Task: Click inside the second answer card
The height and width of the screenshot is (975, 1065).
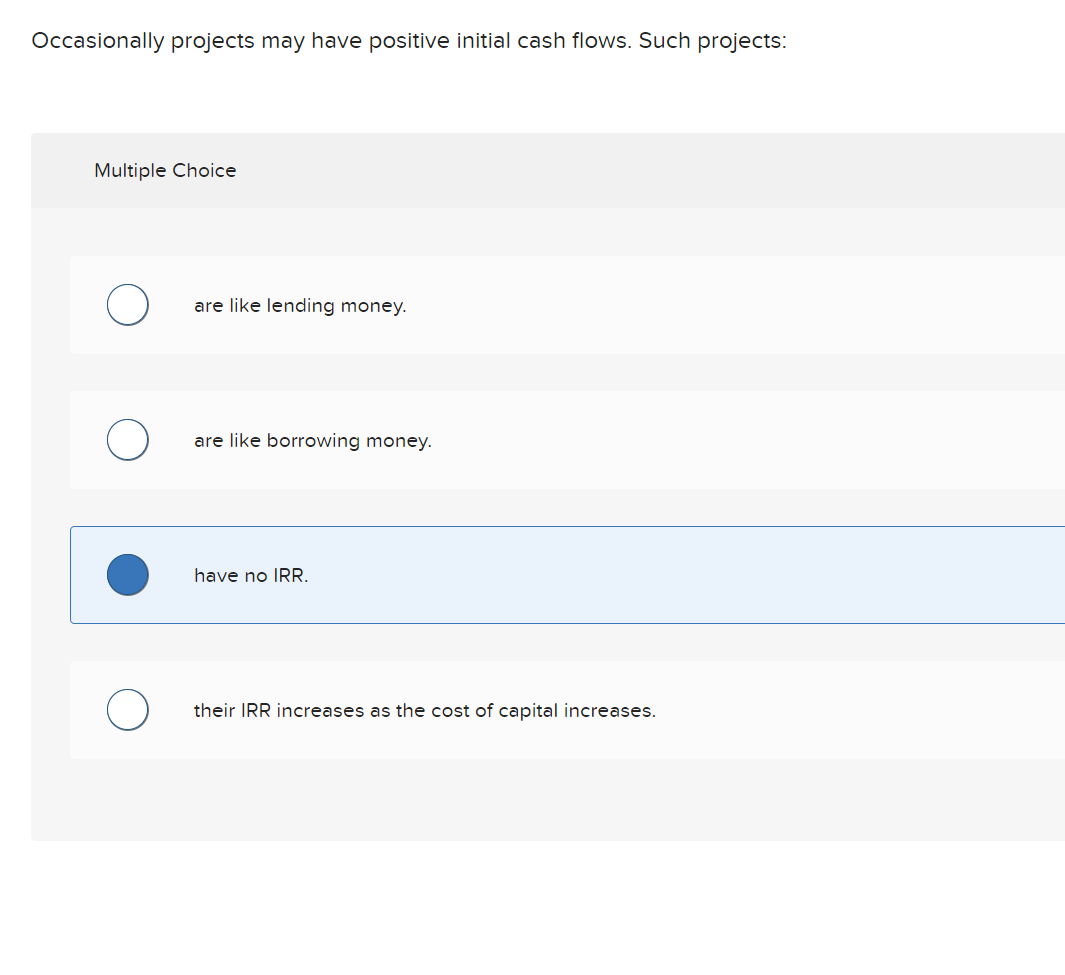Action: pyautogui.click(x=500, y=440)
